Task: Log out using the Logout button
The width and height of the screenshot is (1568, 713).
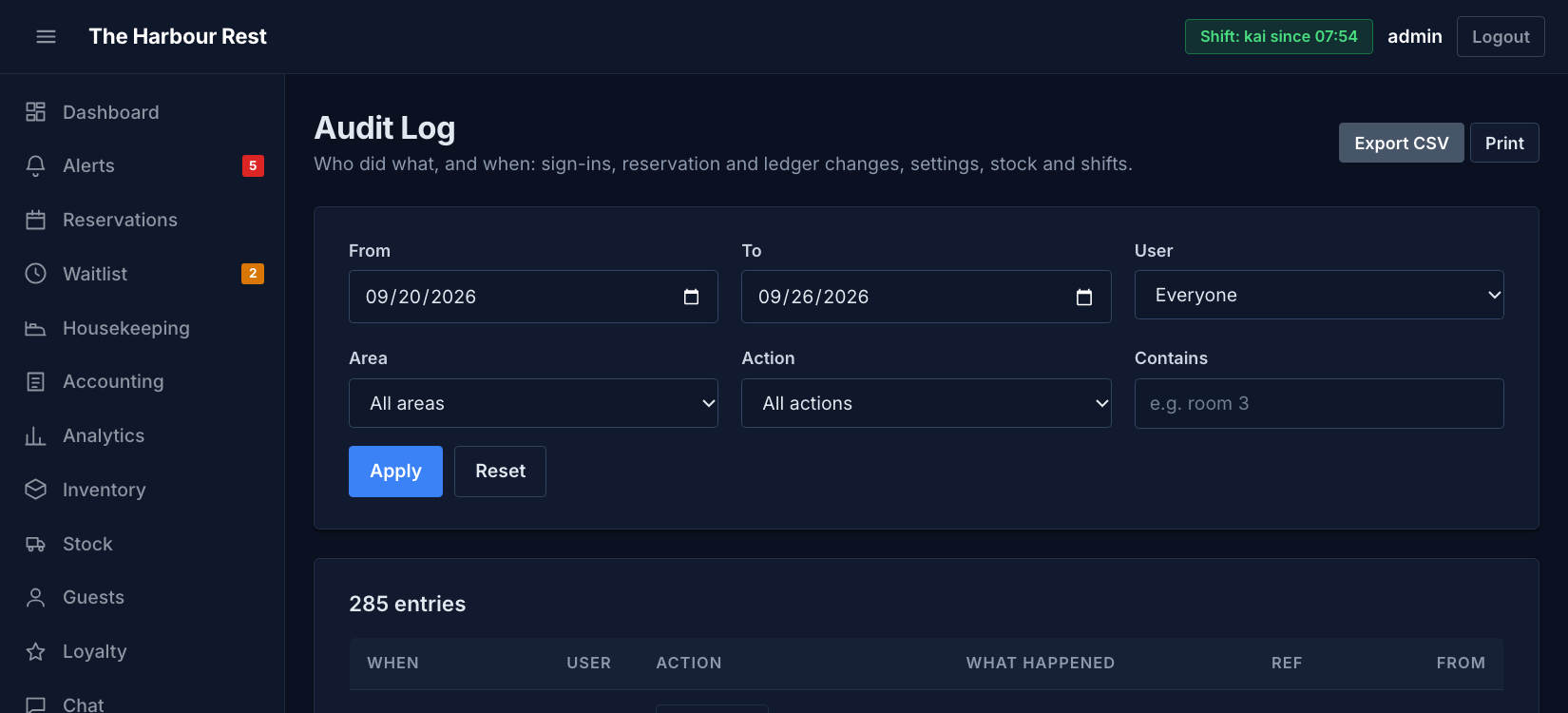Action: tap(1501, 37)
